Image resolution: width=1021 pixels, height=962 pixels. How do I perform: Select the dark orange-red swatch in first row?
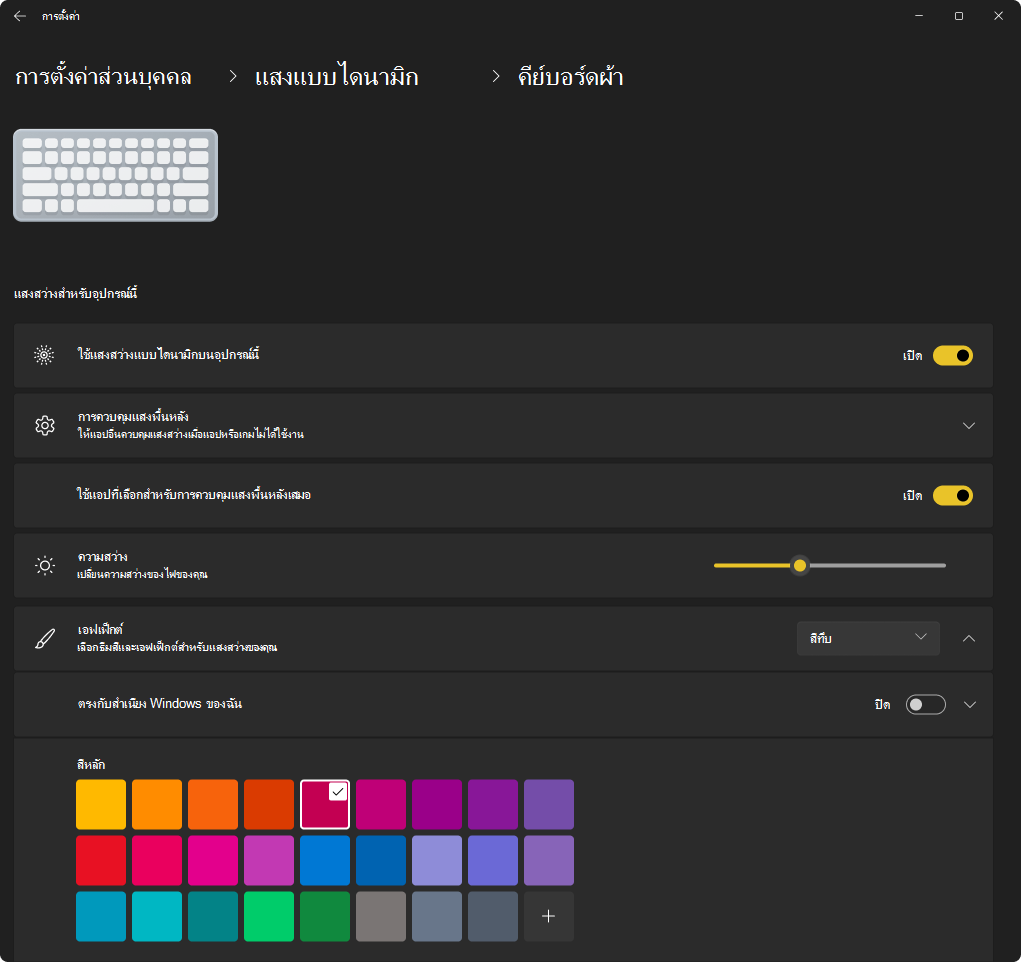coord(269,804)
